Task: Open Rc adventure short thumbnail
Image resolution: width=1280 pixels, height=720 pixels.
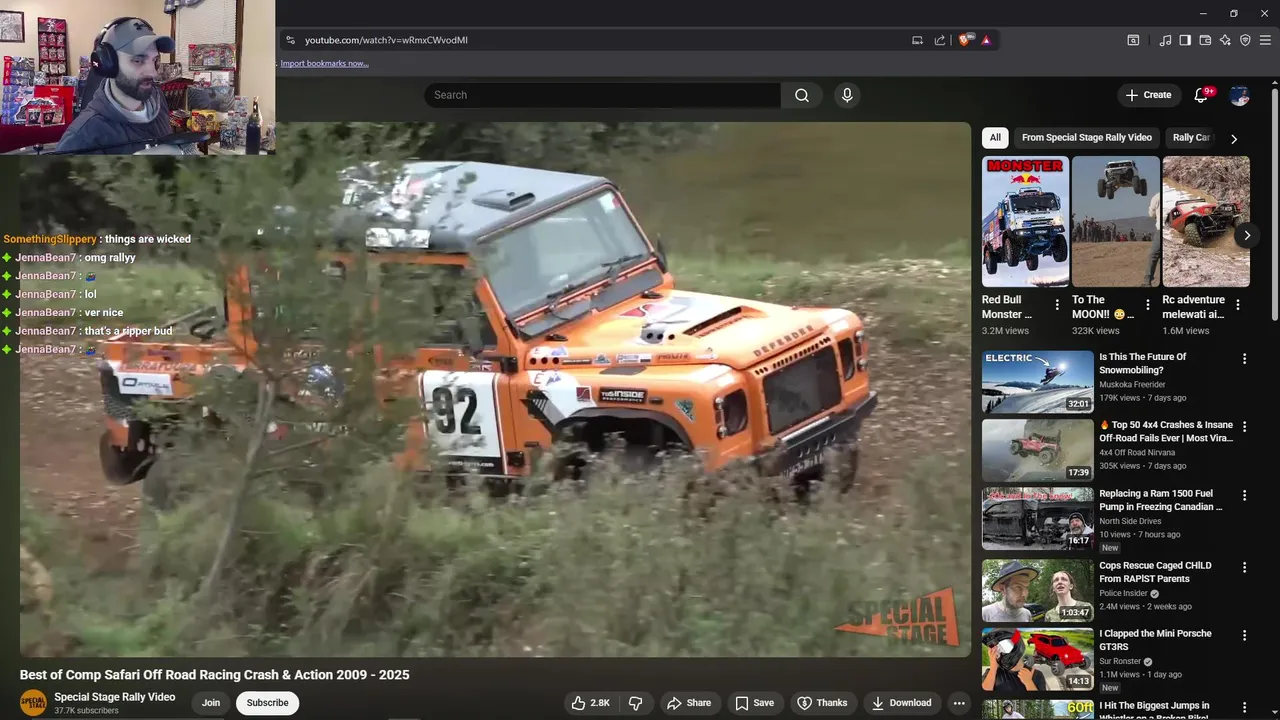Action: point(1206,221)
